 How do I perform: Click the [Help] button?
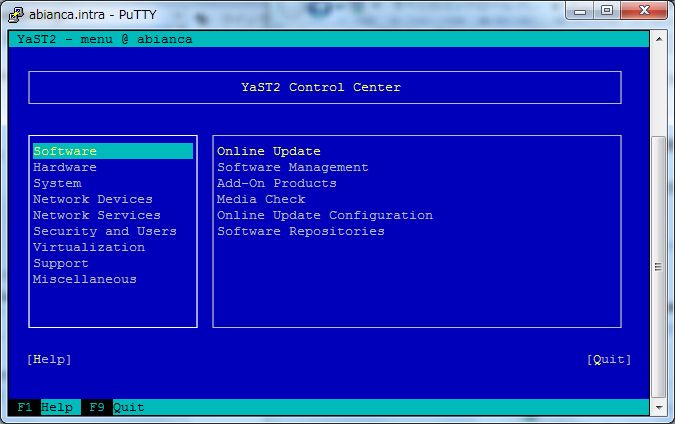pos(49,359)
